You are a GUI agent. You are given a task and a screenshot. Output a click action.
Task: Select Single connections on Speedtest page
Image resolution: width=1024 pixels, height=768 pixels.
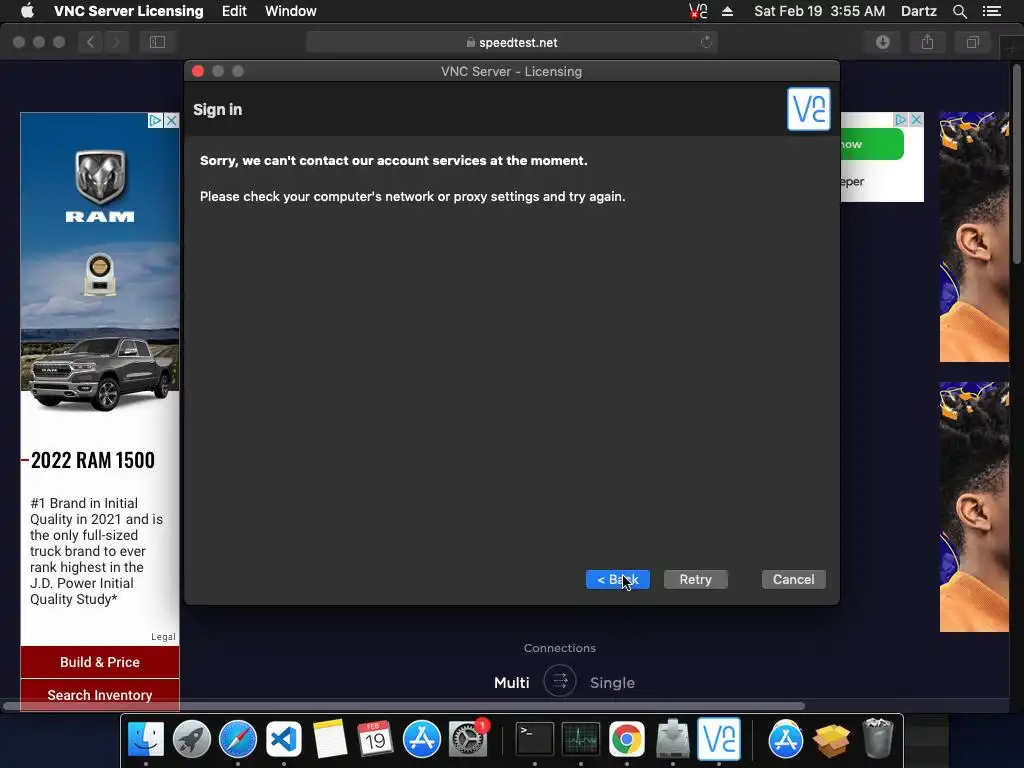(612, 682)
